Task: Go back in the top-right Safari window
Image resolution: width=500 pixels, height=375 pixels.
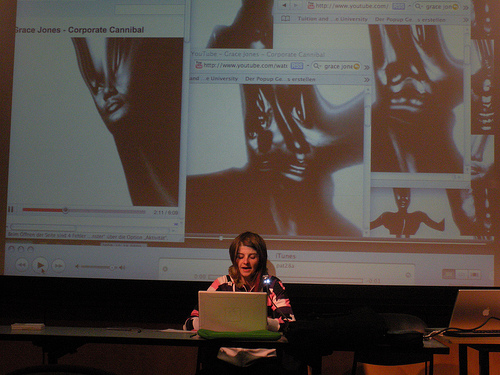Action: pos(284,5)
